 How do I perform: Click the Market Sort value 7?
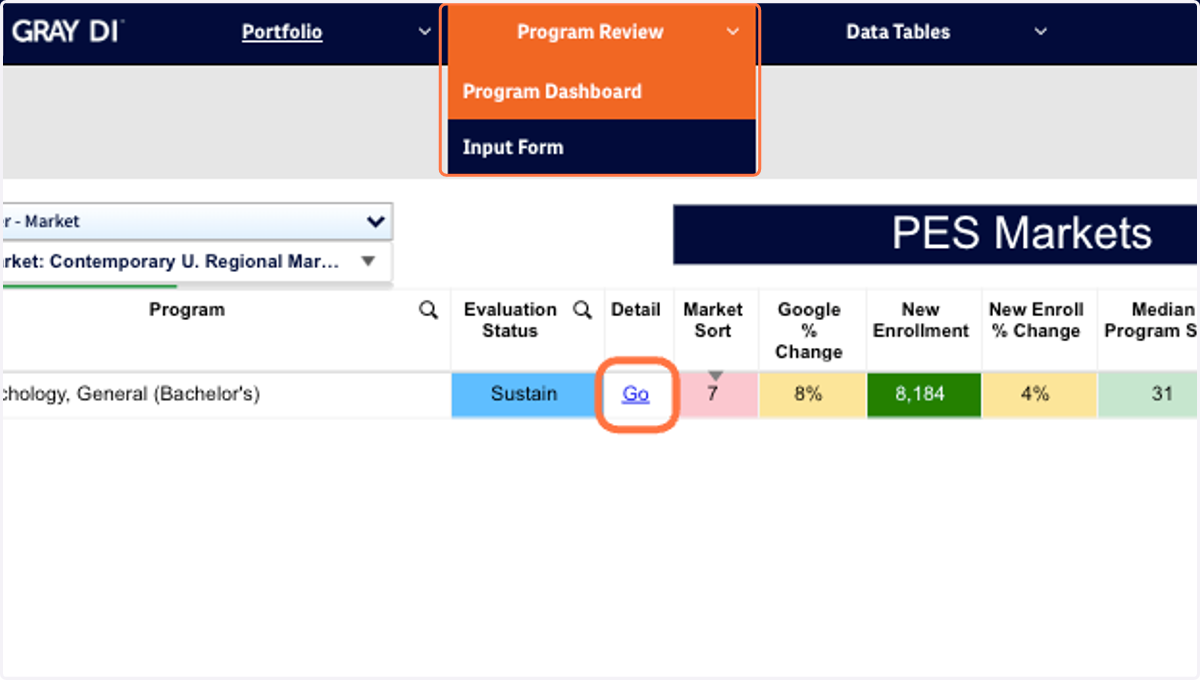click(713, 394)
